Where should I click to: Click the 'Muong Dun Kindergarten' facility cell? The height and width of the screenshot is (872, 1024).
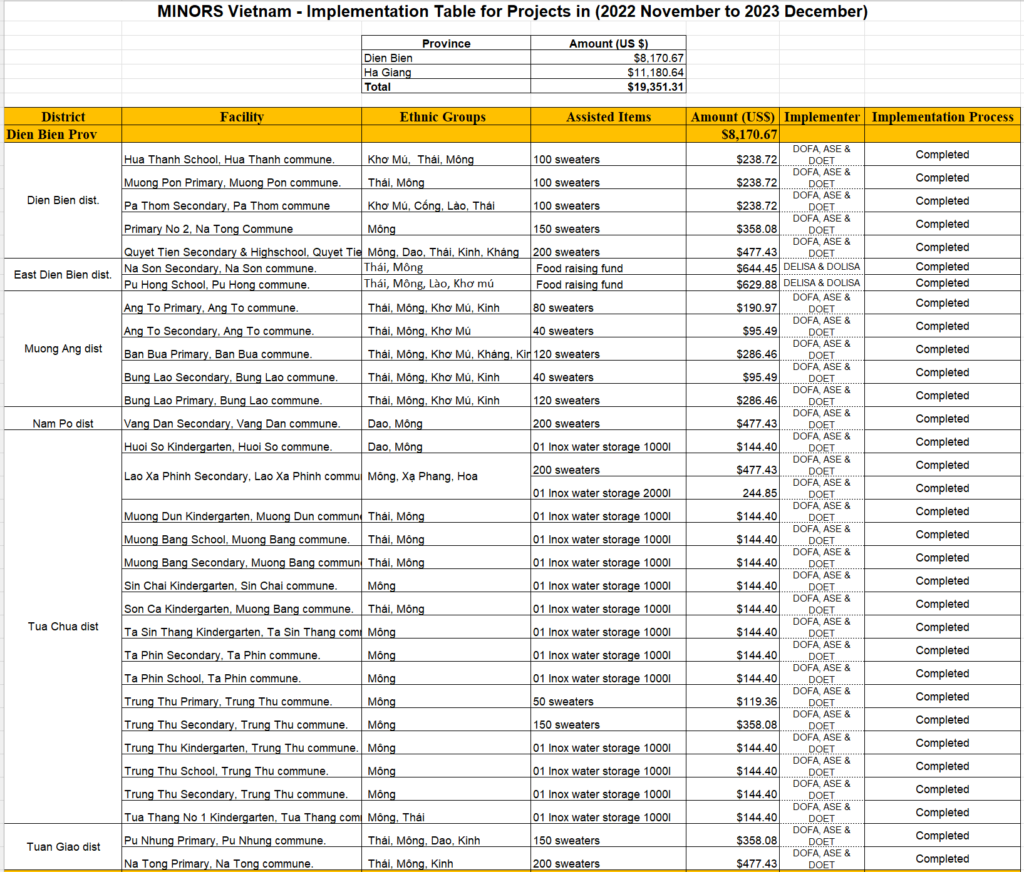tap(241, 512)
